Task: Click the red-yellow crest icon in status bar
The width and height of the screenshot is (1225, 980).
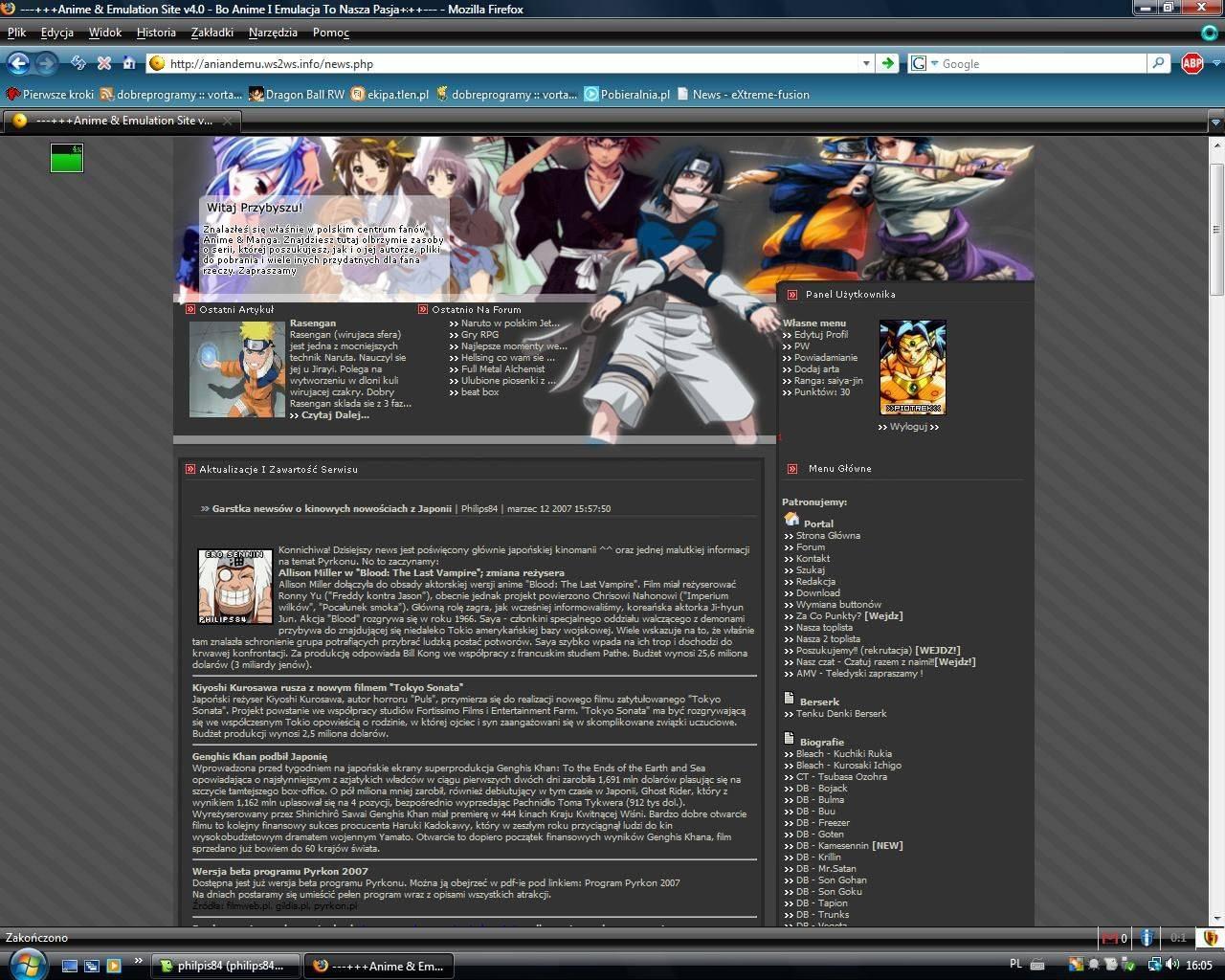Action: [1209, 938]
